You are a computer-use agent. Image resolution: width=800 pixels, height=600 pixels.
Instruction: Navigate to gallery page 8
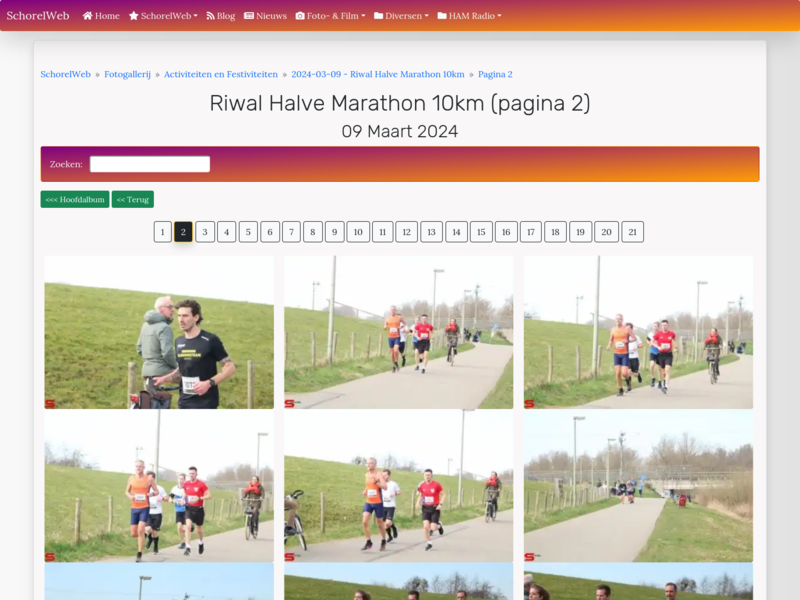[x=313, y=232]
